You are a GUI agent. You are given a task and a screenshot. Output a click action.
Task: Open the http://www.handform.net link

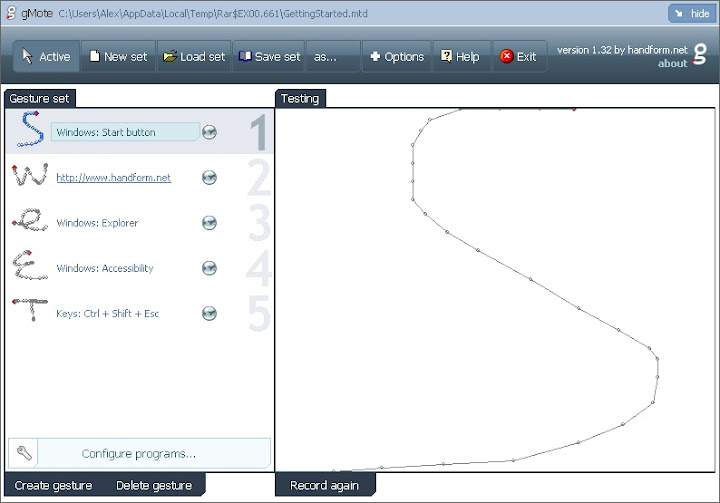tap(113, 177)
